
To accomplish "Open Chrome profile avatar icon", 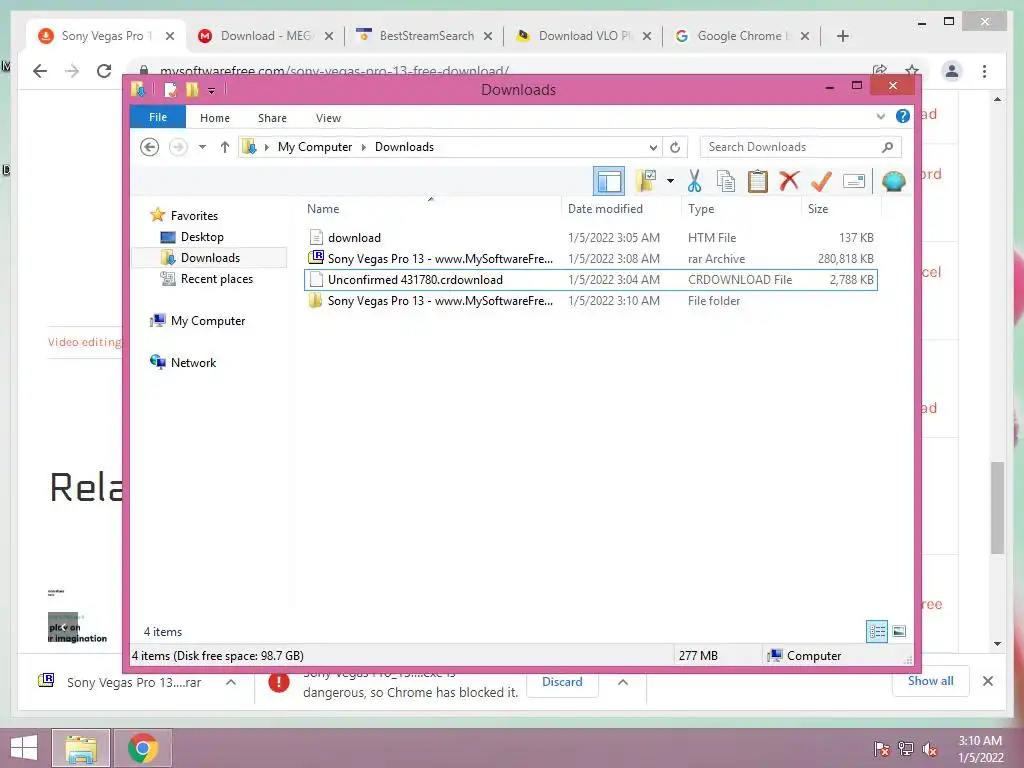I will coord(952,71).
